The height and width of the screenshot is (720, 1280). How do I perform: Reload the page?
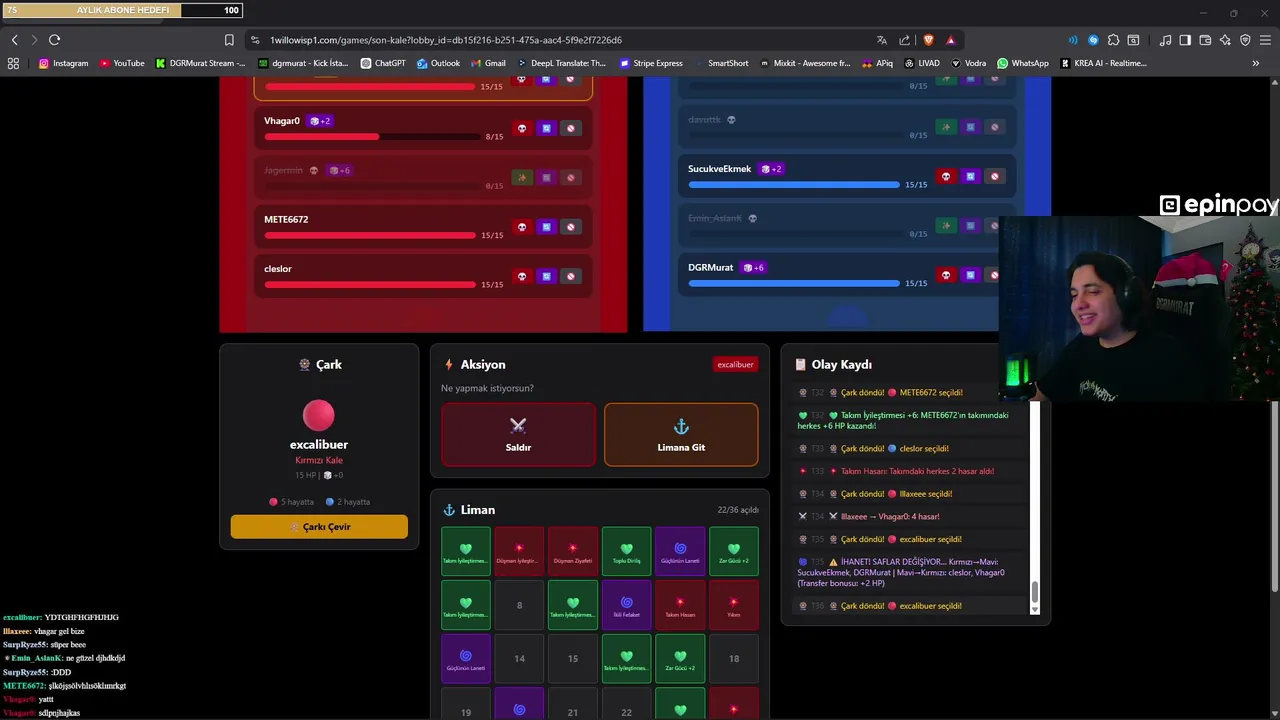pyautogui.click(x=54, y=40)
